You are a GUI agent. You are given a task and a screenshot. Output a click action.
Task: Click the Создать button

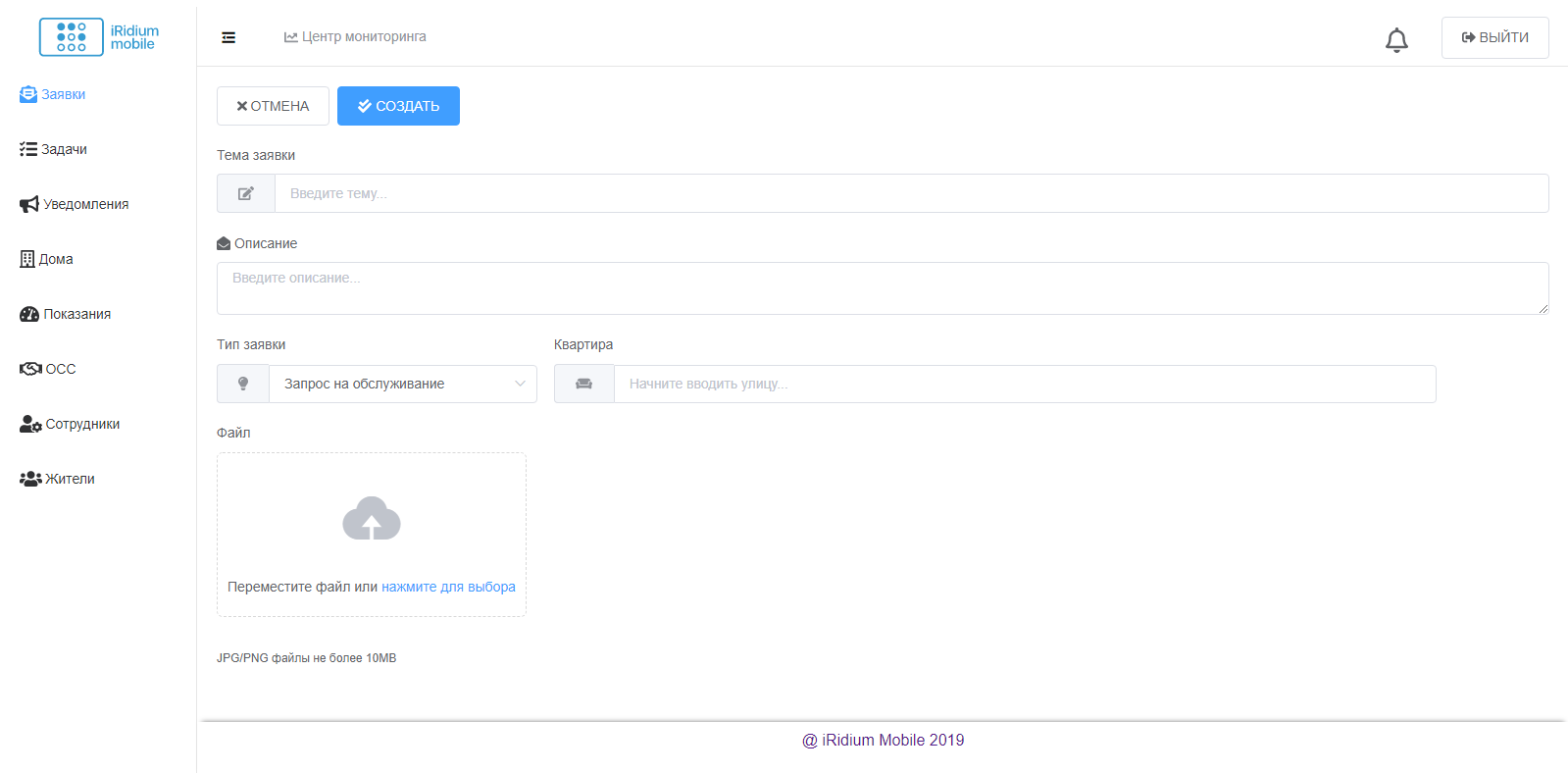click(x=398, y=106)
